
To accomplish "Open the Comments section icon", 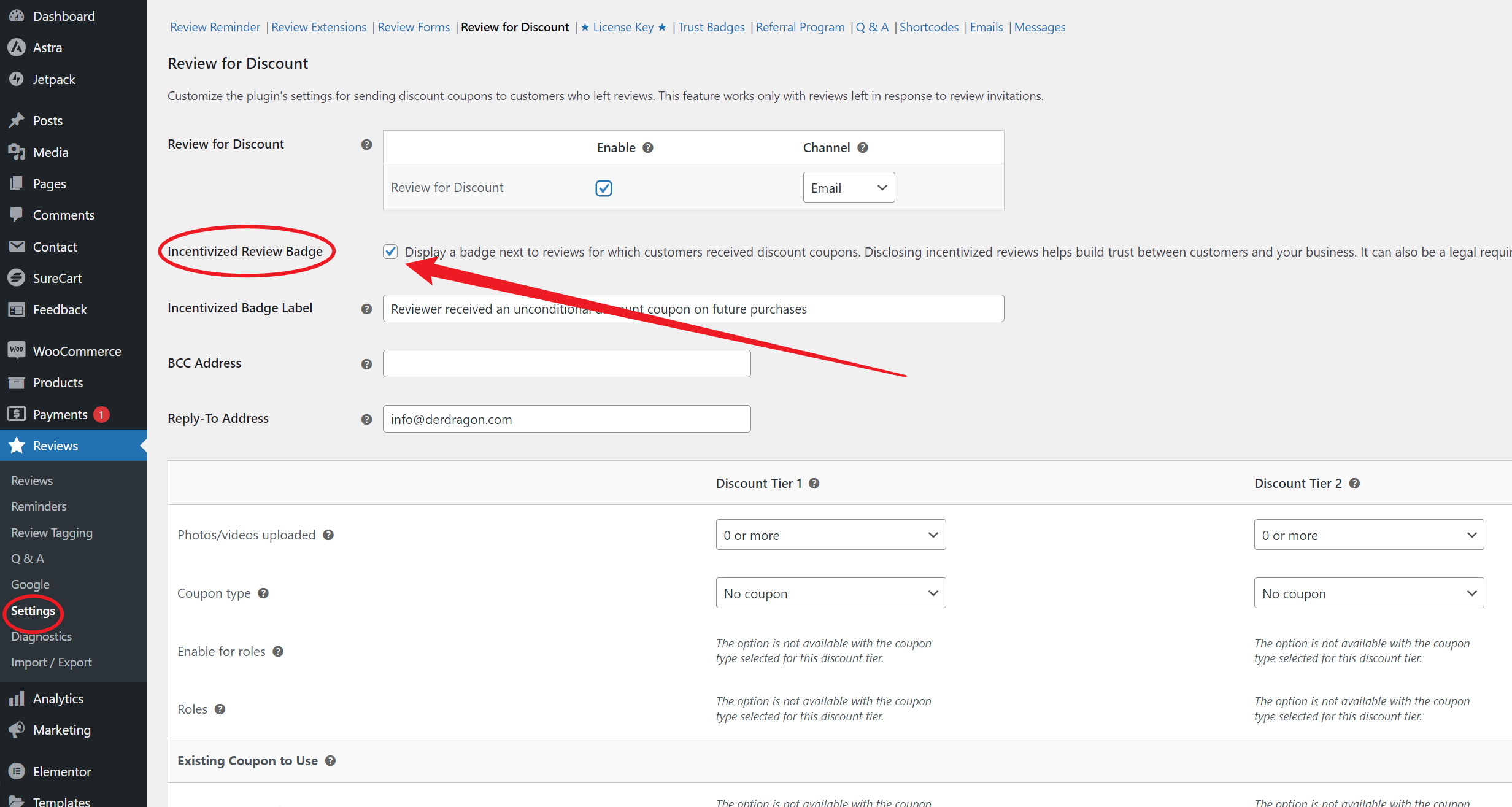I will point(17,214).
